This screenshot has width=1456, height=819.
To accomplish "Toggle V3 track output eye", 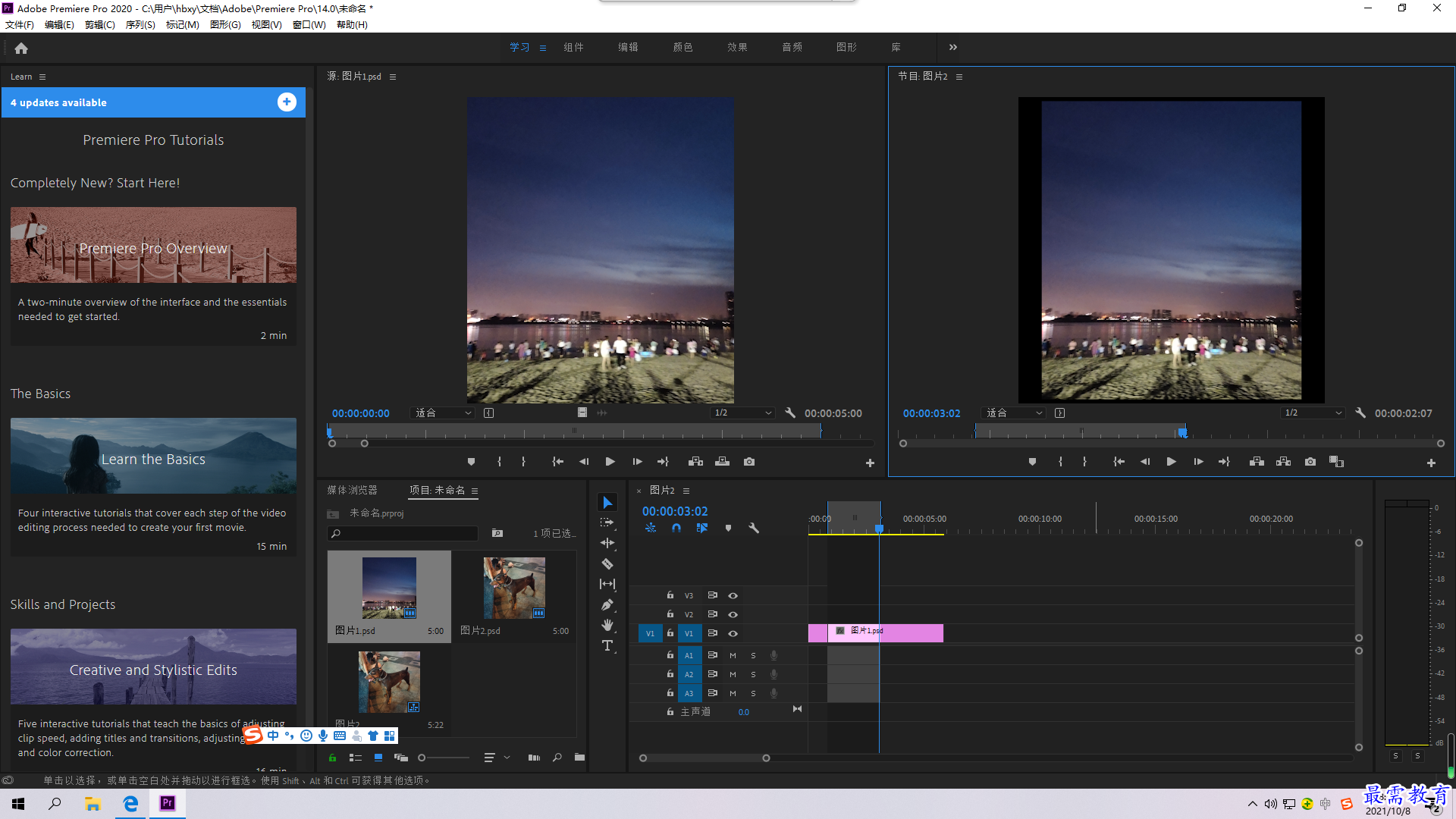I will point(733,596).
